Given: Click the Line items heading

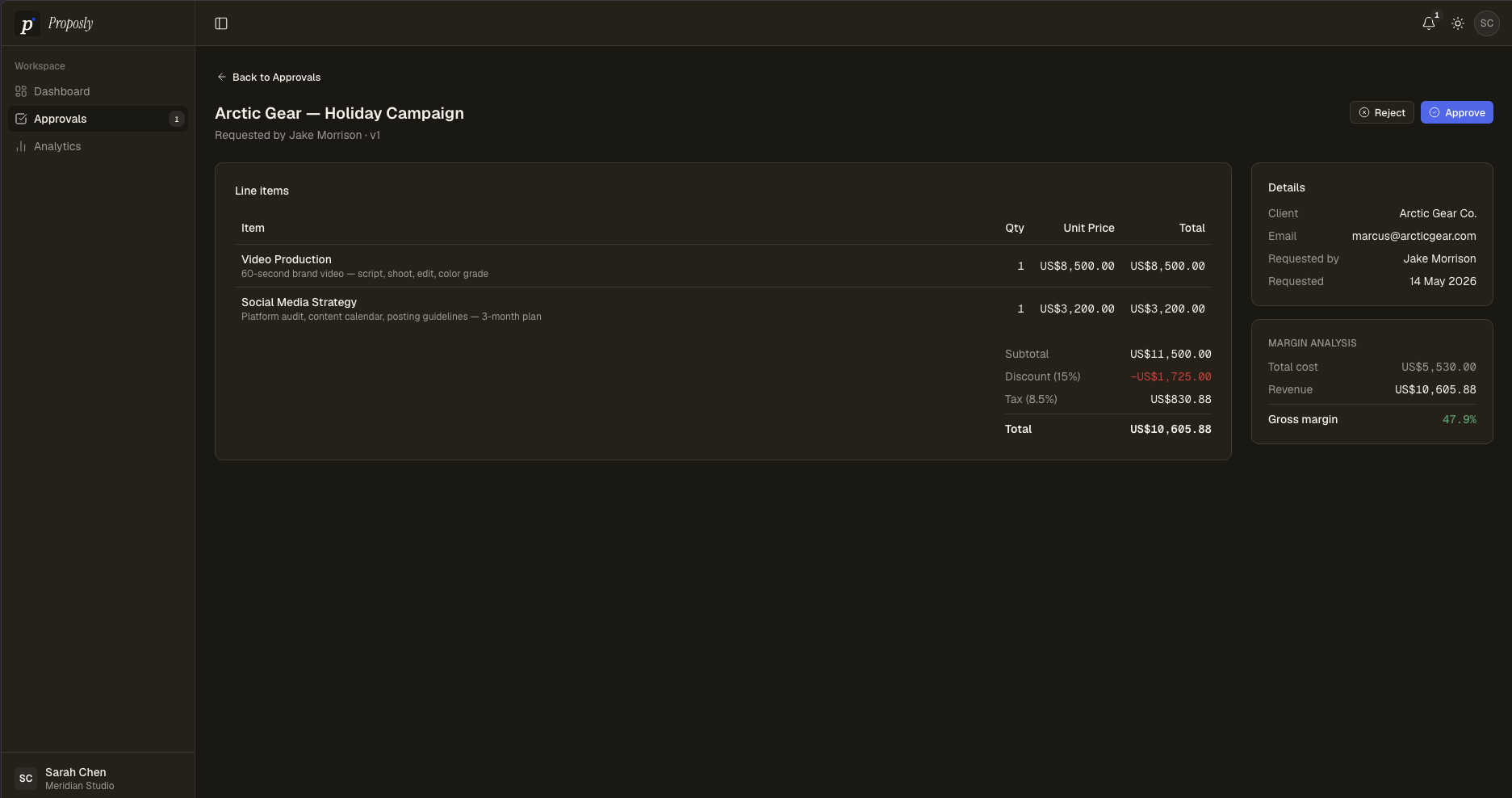Looking at the screenshot, I should pyautogui.click(x=262, y=191).
